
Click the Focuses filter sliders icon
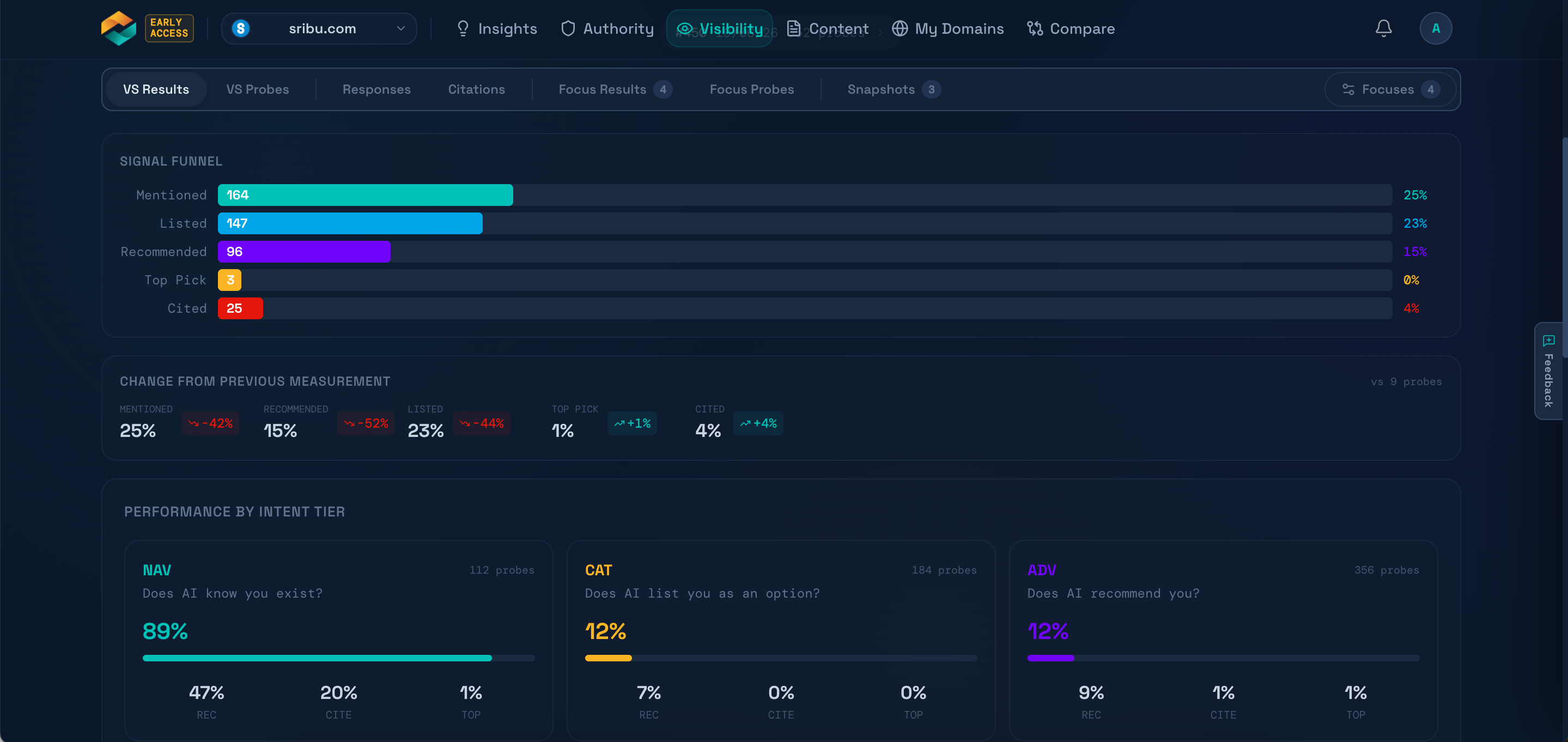pos(1348,89)
